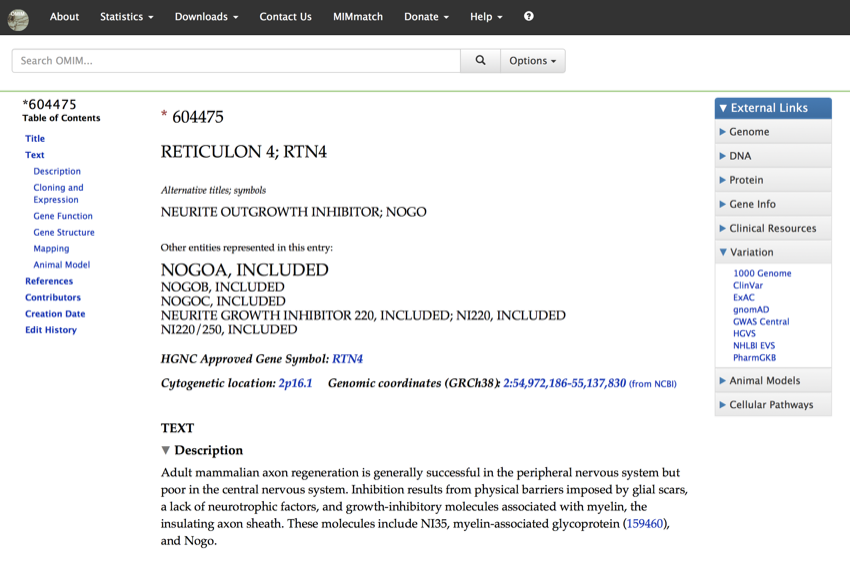Click the magnifying glass search button
The image size is (850, 572).
480,61
